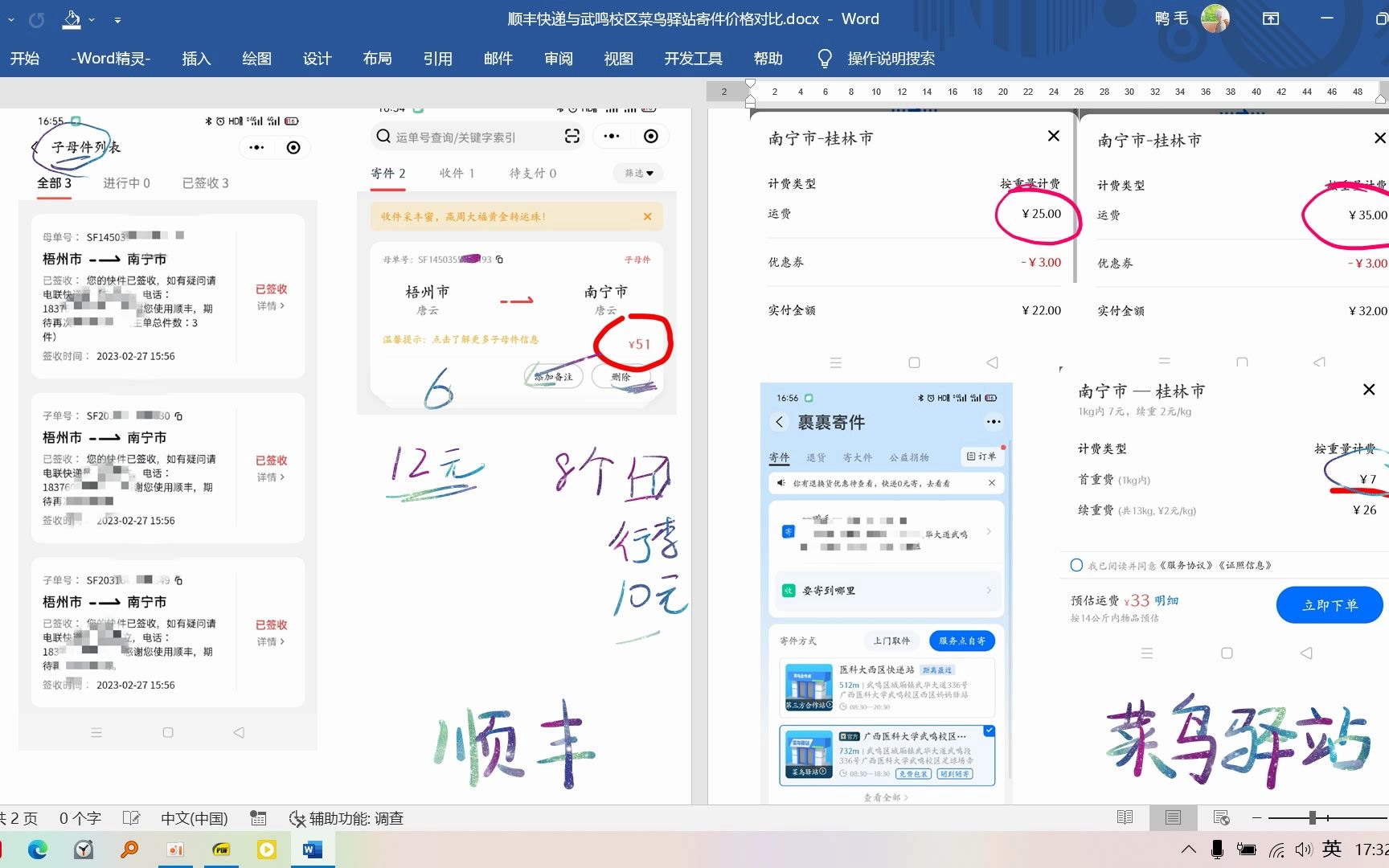
Task: Click the three-dots menu in 裹裹寄件 header
Action: pos(994,422)
